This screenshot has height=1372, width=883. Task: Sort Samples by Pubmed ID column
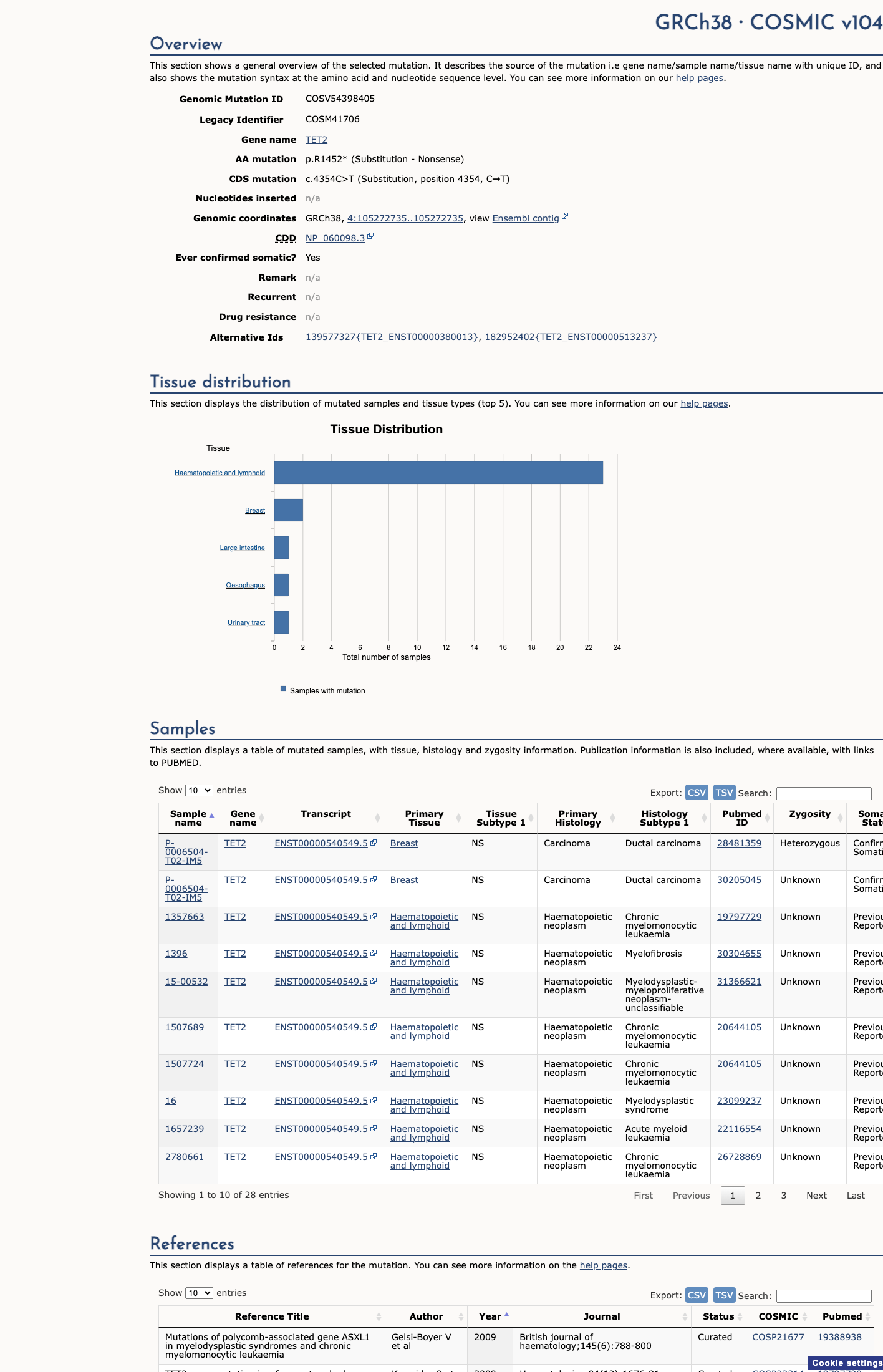(x=742, y=818)
